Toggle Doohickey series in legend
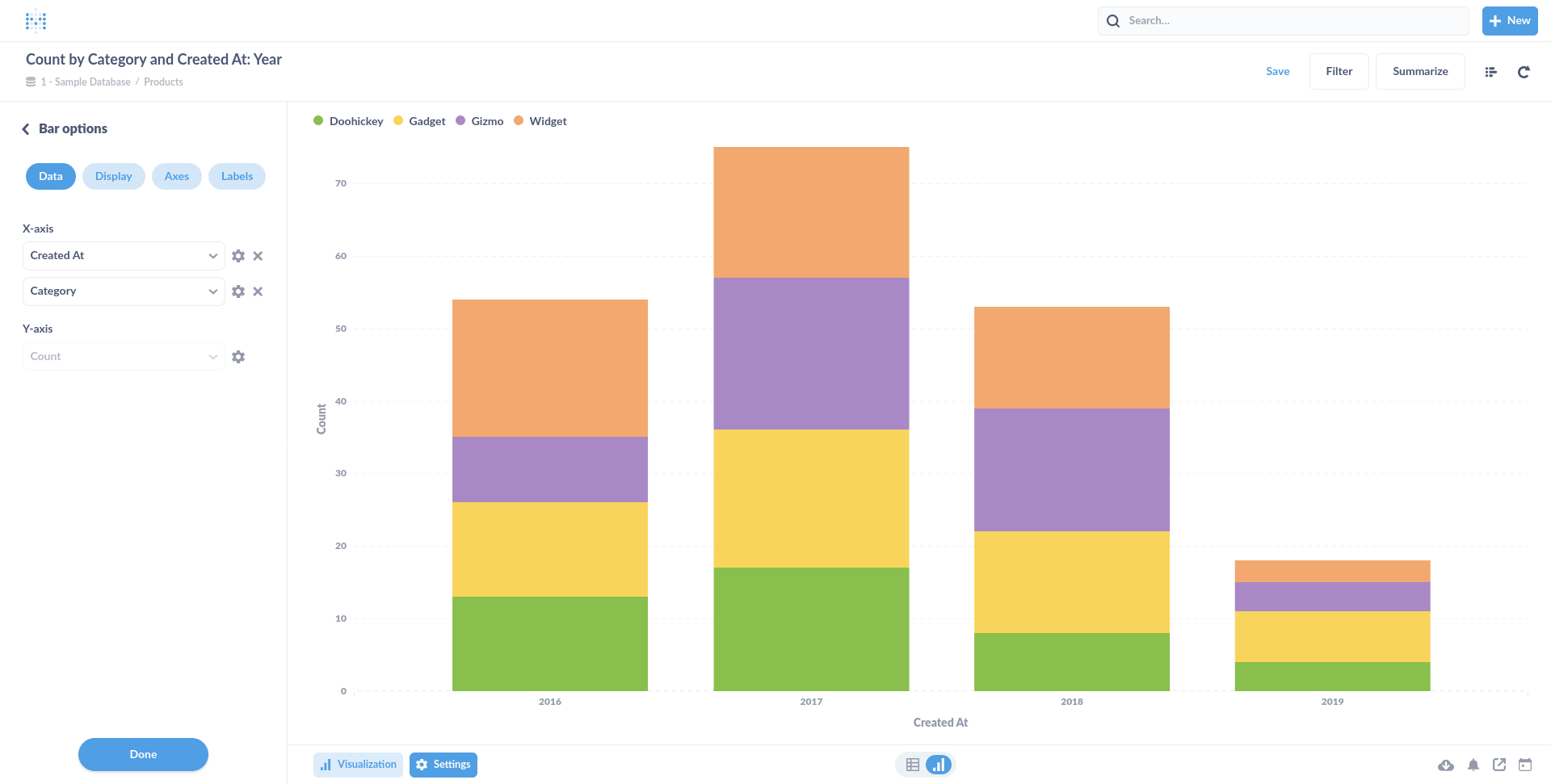 (x=348, y=121)
